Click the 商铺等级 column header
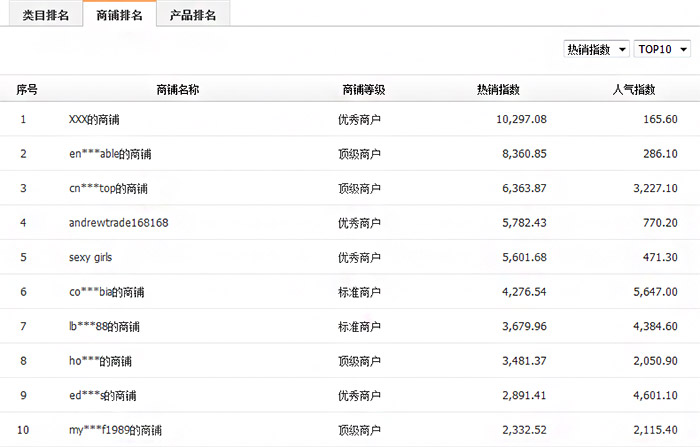 pyautogui.click(x=363, y=89)
